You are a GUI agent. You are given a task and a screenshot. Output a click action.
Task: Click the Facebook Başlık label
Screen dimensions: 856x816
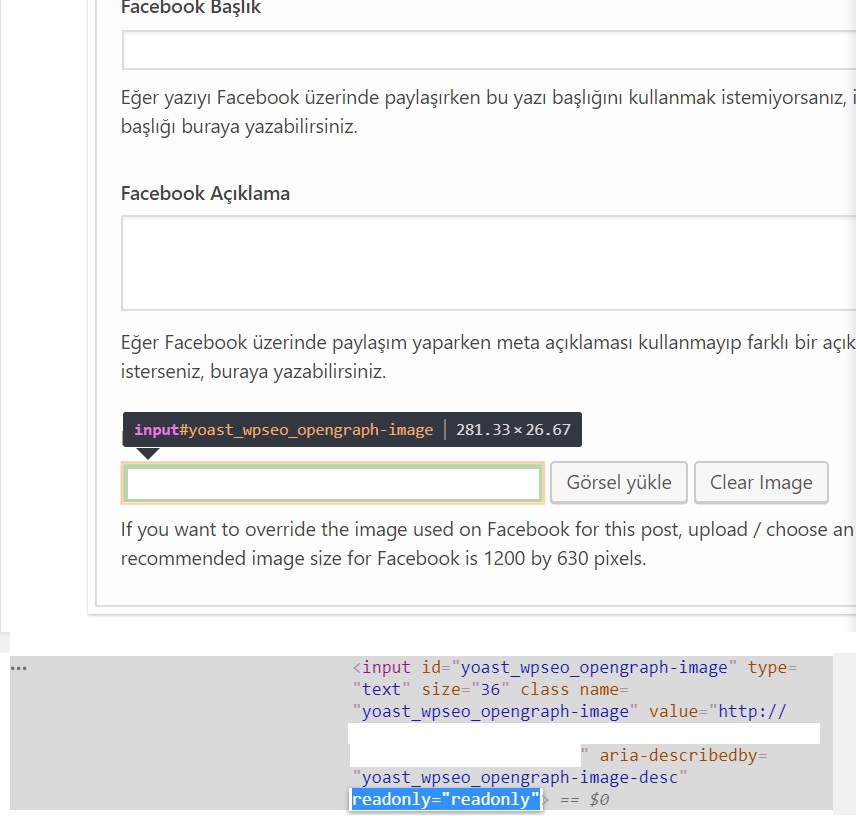pos(191,8)
